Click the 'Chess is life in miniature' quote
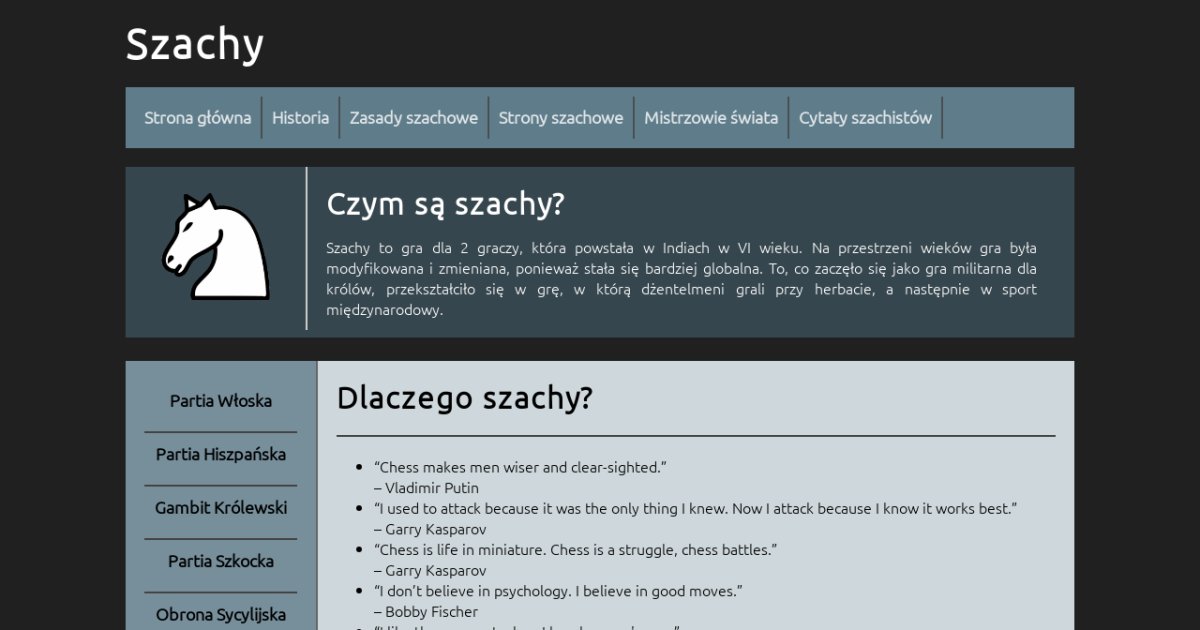 pyautogui.click(x=575, y=550)
